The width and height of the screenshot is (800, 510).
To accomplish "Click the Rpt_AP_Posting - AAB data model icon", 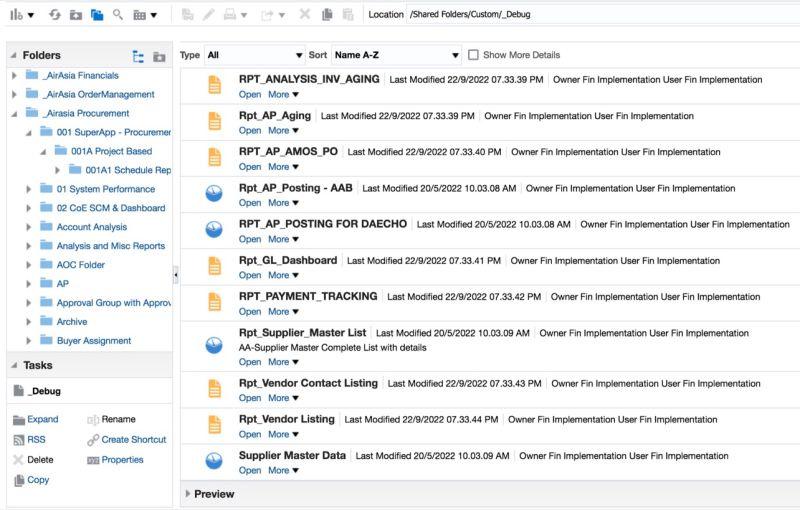I will pos(214,193).
